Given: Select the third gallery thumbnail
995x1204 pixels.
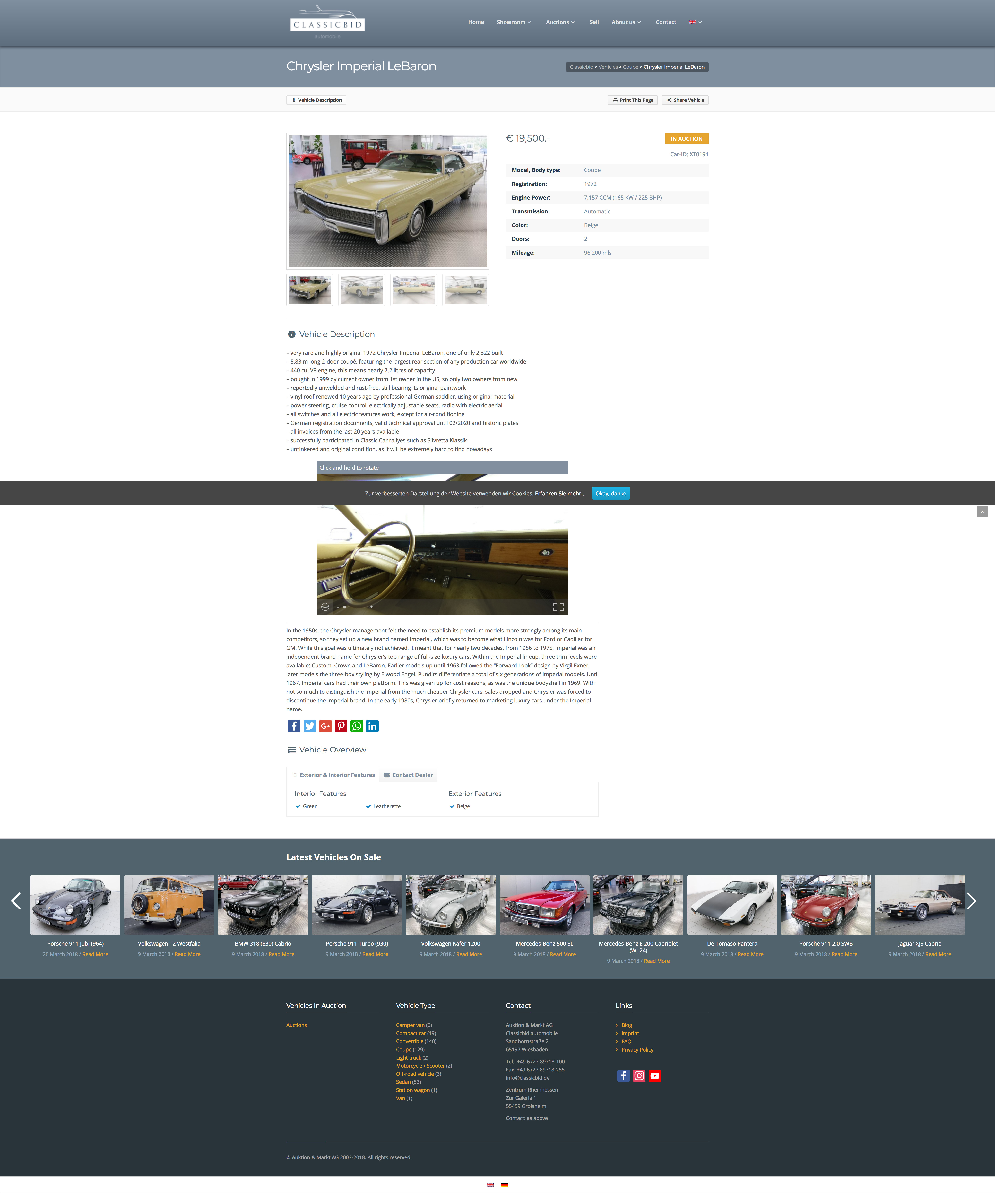Looking at the screenshot, I should pyautogui.click(x=413, y=290).
